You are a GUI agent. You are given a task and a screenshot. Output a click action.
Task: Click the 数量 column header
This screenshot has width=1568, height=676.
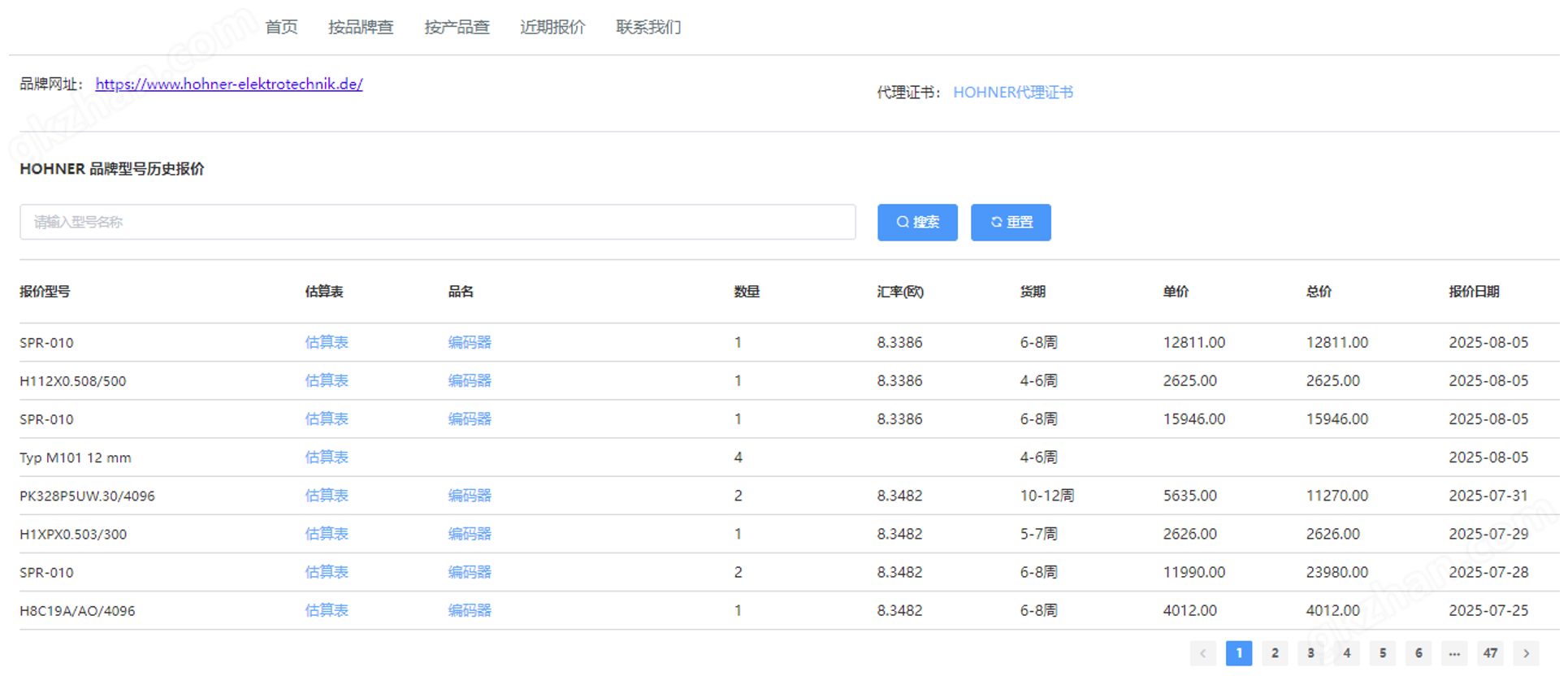click(747, 291)
